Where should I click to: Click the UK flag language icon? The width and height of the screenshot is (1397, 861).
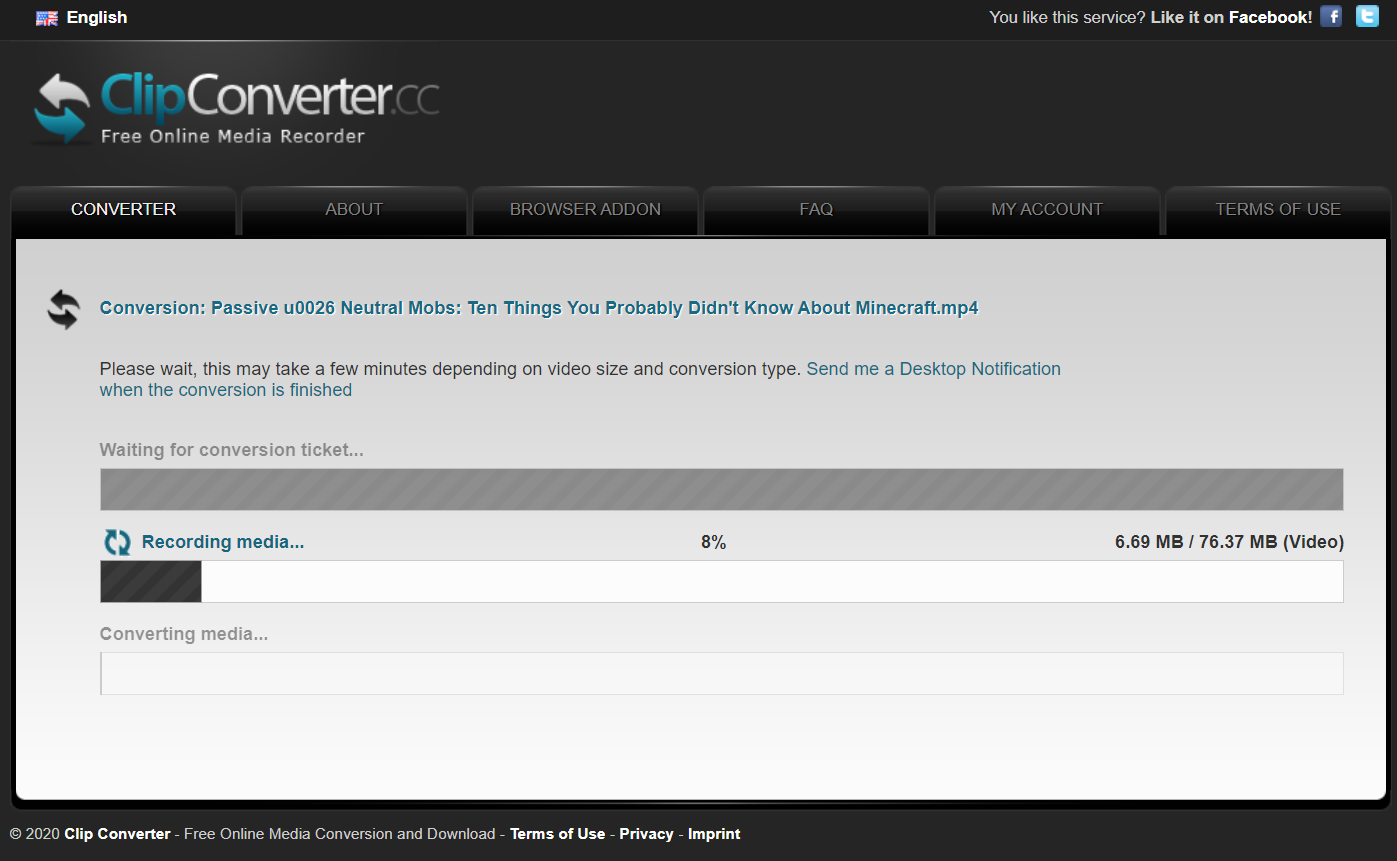[46, 18]
